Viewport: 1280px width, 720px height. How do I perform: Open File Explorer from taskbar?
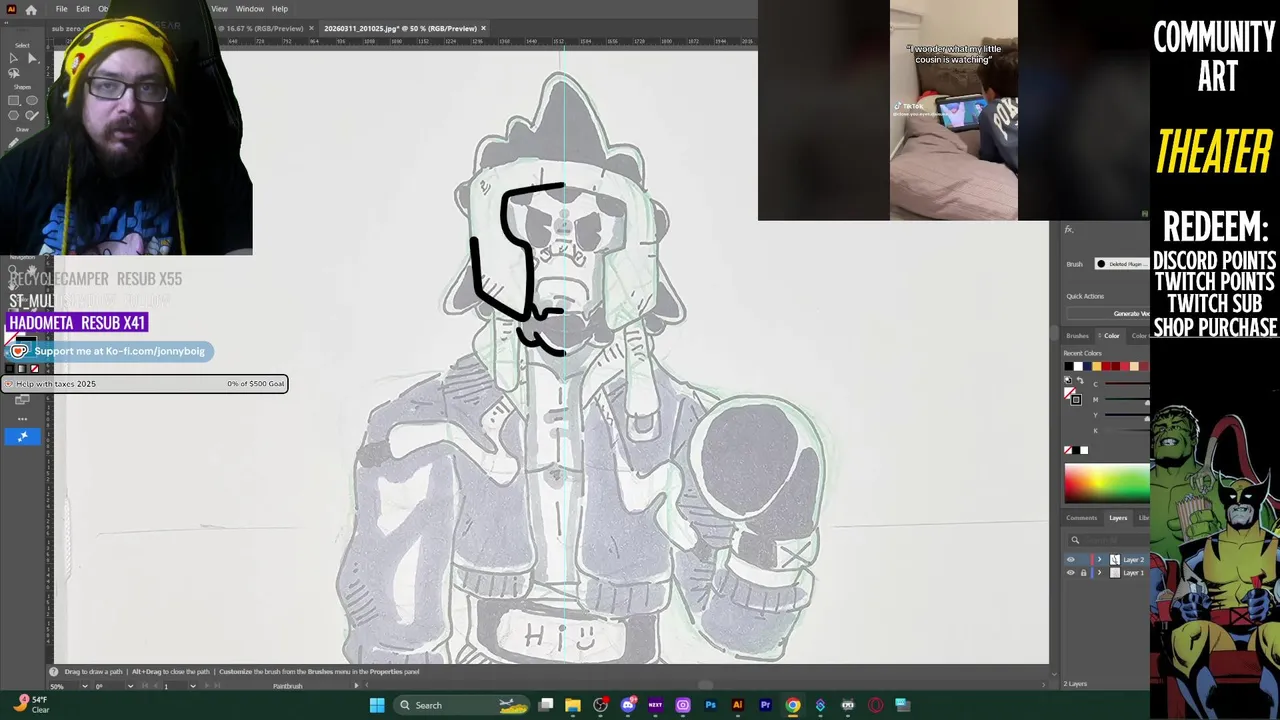(573, 705)
